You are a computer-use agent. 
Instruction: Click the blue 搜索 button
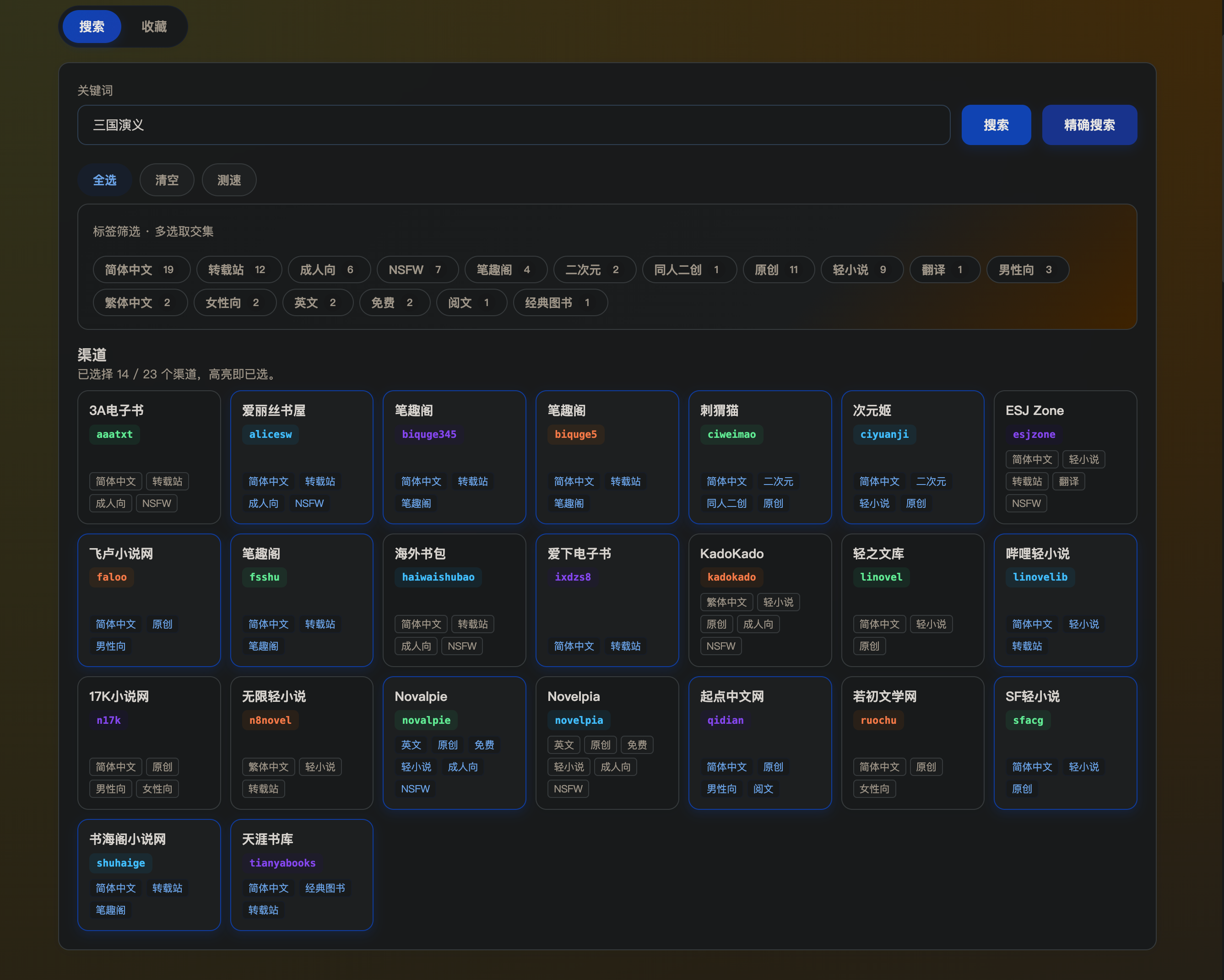(996, 125)
